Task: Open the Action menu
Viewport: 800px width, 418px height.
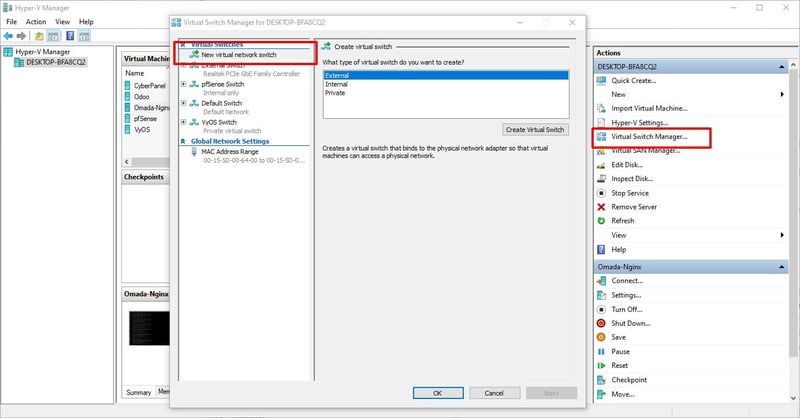Action: click(x=36, y=22)
